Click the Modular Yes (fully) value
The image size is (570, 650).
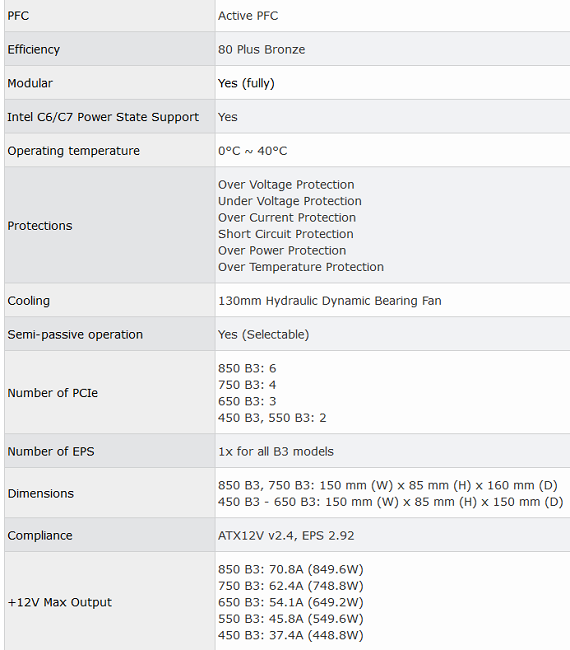[246, 83]
